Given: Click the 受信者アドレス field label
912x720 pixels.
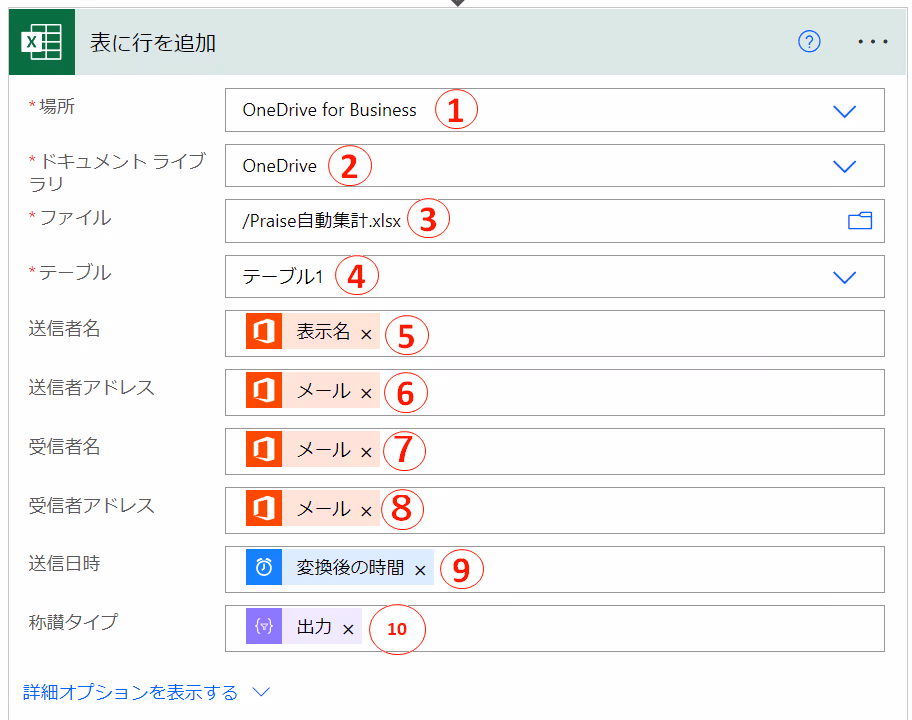Looking at the screenshot, I should pyautogui.click(x=91, y=505).
